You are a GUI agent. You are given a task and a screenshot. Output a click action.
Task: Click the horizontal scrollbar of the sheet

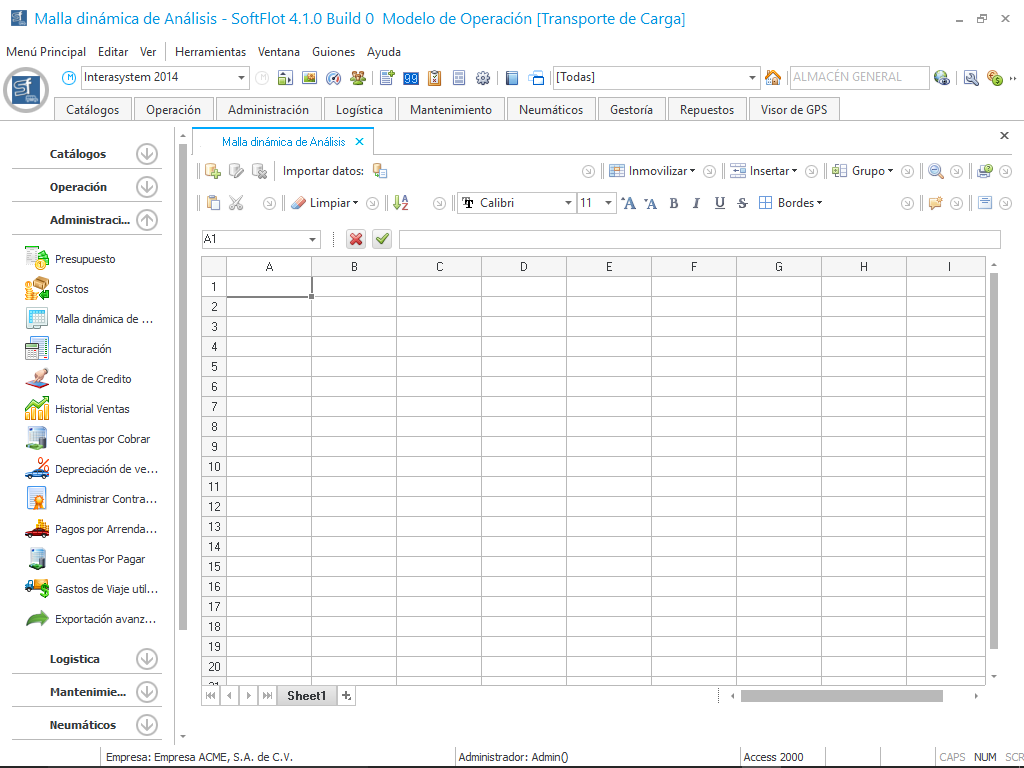click(x=841, y=696)
